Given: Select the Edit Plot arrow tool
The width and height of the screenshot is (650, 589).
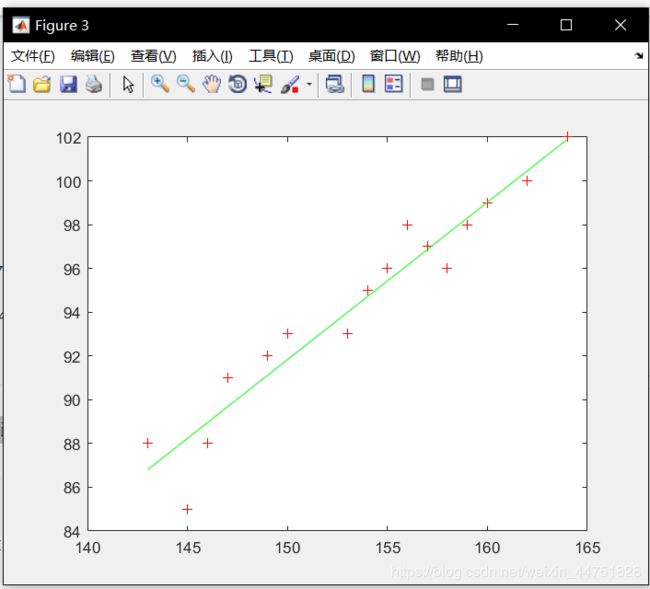Looking at the screenshot, I should pos(128,85).
